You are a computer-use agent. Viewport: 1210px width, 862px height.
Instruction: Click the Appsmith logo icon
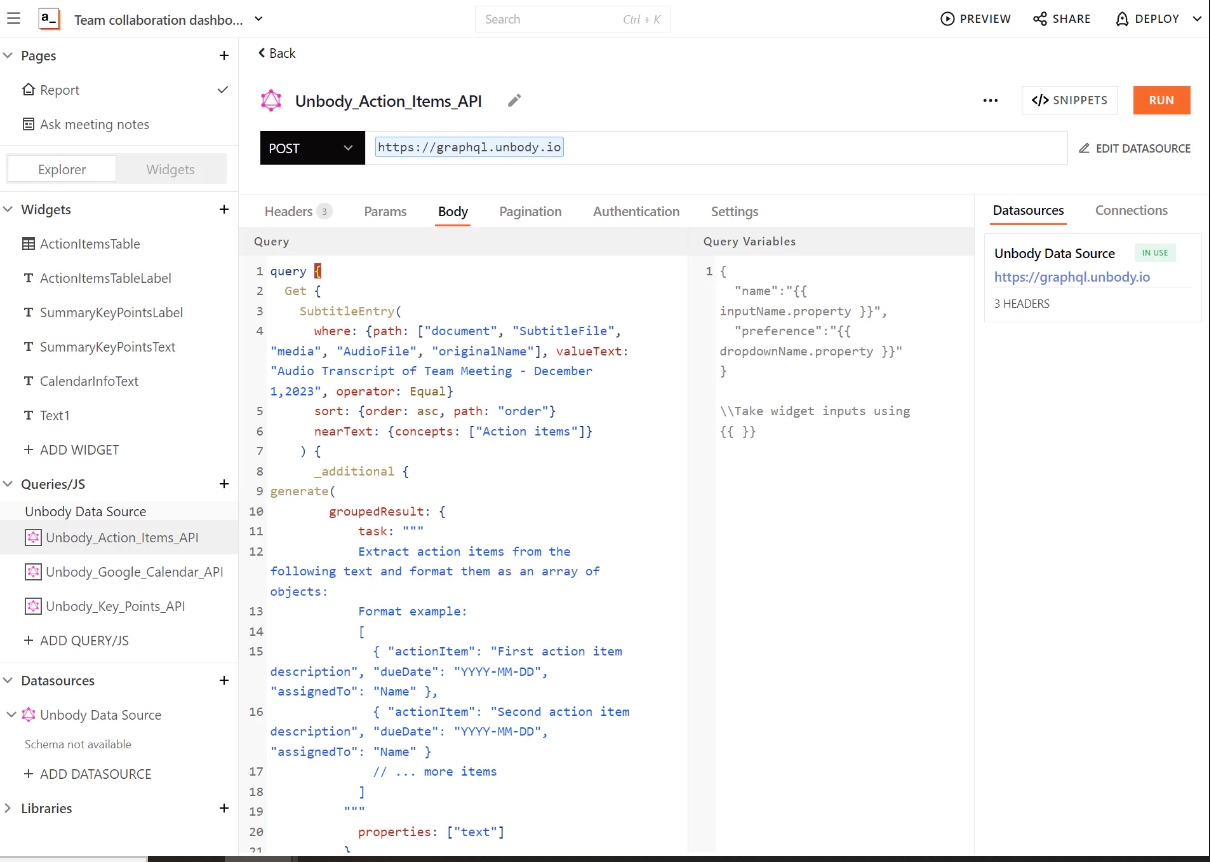click(x=48, y=19)
